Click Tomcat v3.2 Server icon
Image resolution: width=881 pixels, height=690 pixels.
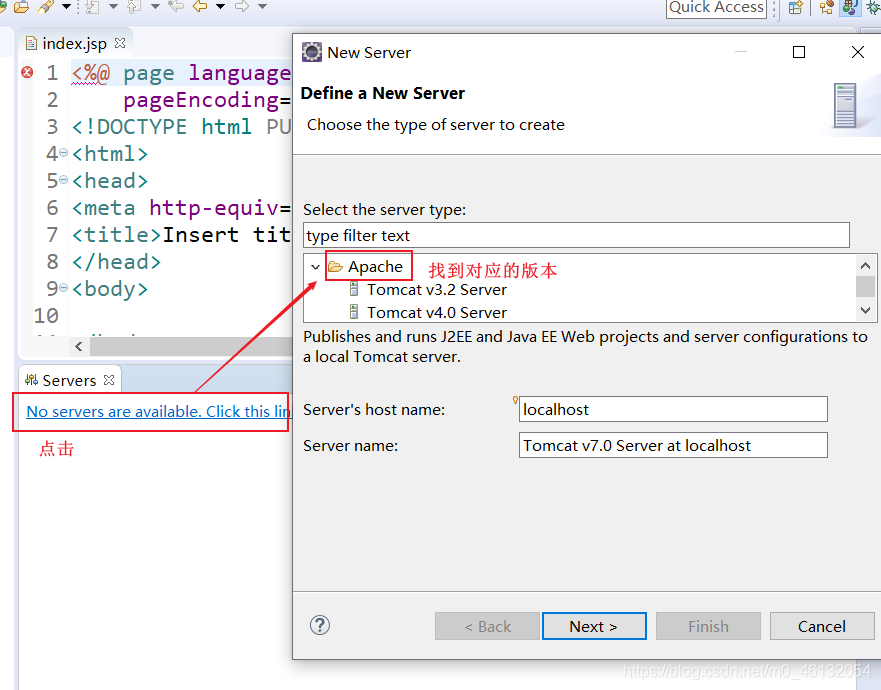coord(354,289)
